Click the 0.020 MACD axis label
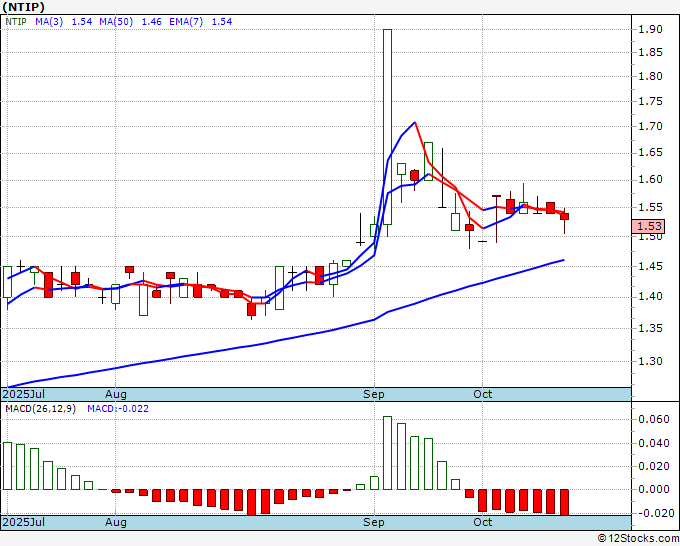The width and height of the screenshot is (680, 546). point(654,467)
